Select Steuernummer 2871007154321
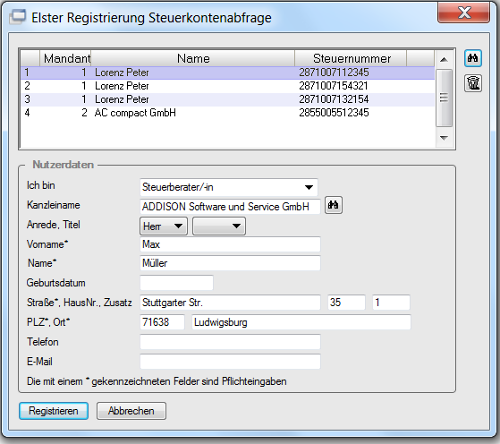 [334, 86]
